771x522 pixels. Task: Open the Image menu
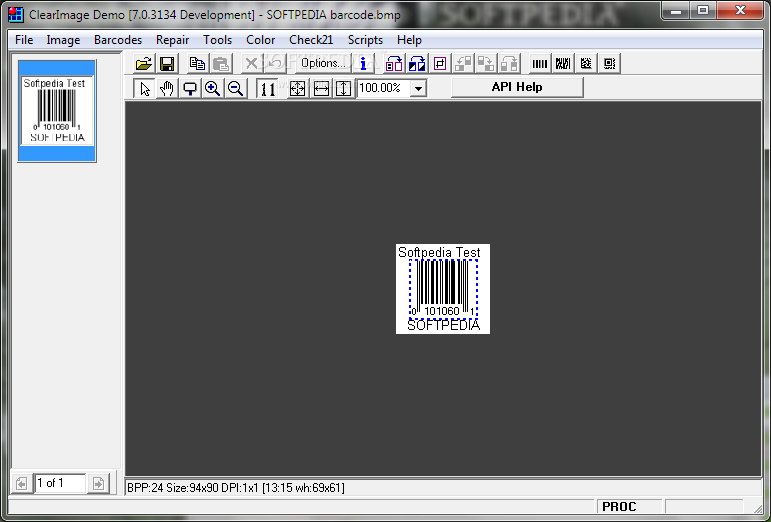coord(63,40)
